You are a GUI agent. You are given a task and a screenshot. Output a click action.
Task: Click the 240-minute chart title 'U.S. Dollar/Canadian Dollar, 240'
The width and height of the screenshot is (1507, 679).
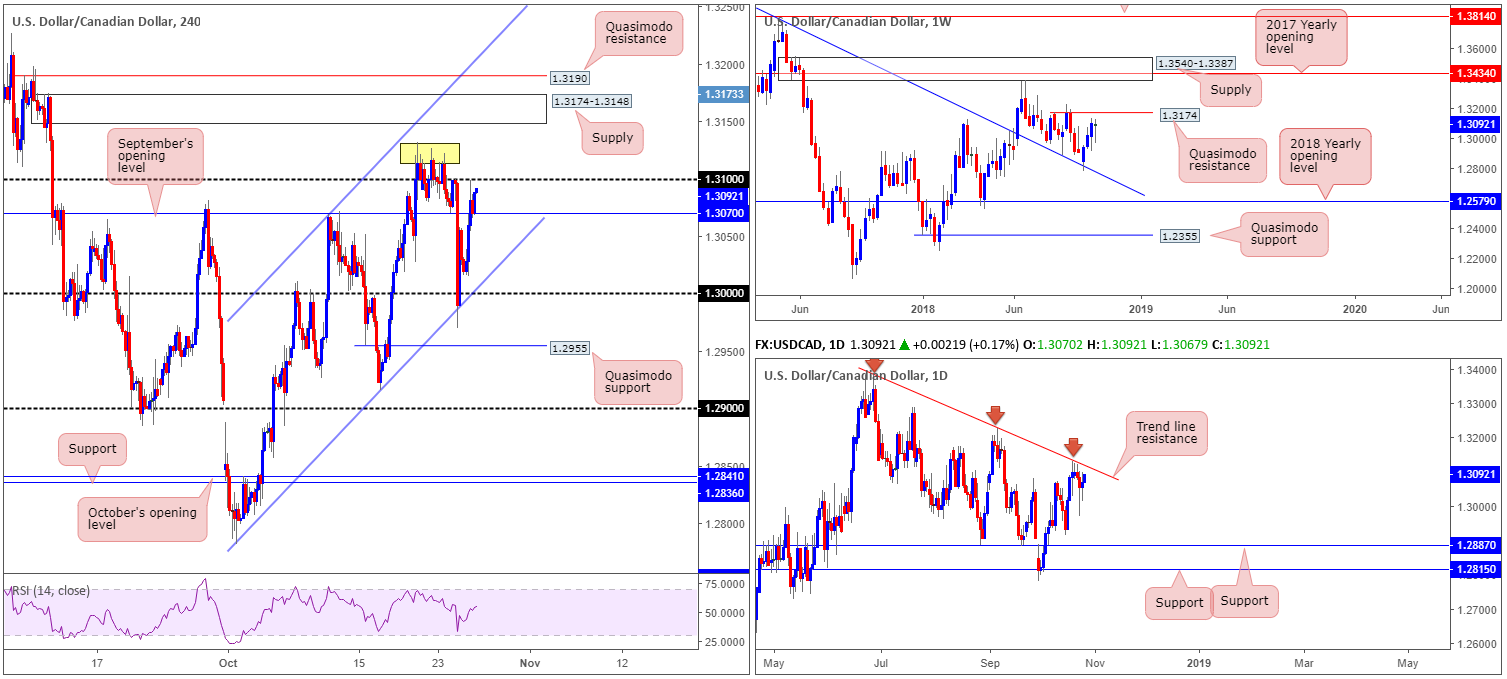point(106,21)
